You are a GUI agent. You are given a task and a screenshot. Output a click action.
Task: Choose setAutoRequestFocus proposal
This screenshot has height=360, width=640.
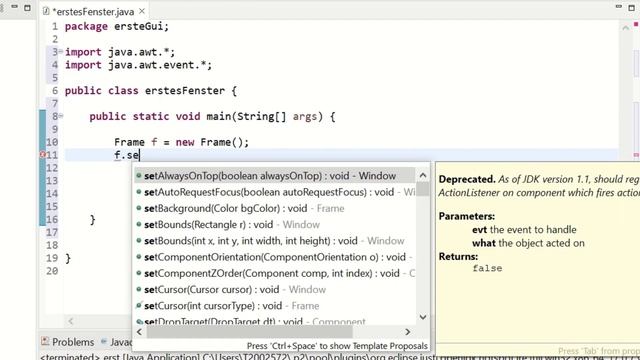275,192
